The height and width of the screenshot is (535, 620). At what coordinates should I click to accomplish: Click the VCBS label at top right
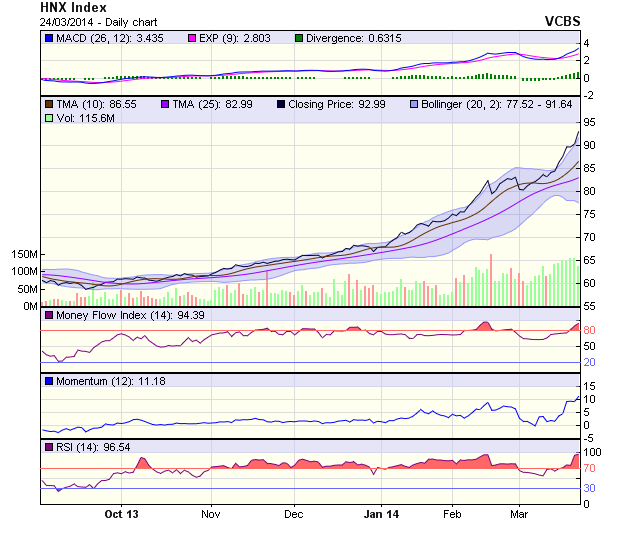(562, 20)
